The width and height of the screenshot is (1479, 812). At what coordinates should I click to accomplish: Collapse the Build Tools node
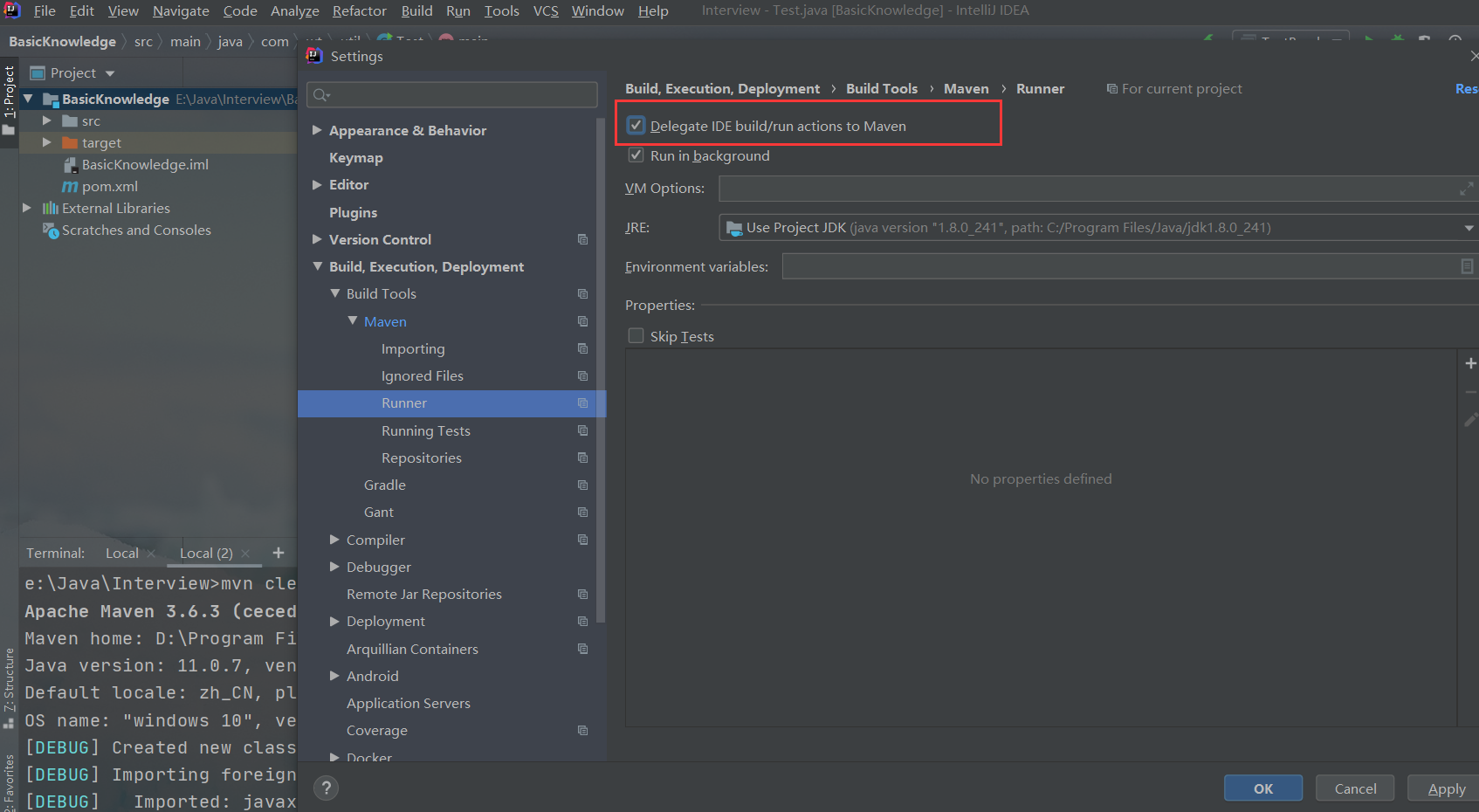334,293
